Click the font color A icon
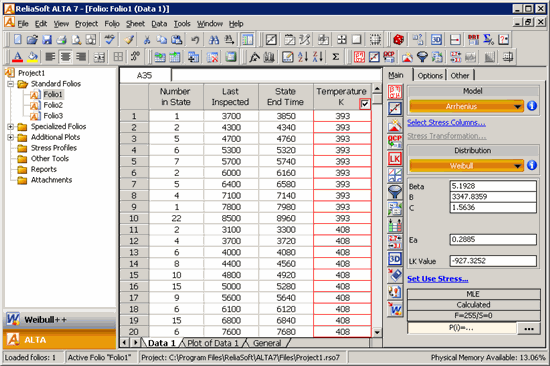The height and width of the screenshot is (366, 550). click(17, 56)
